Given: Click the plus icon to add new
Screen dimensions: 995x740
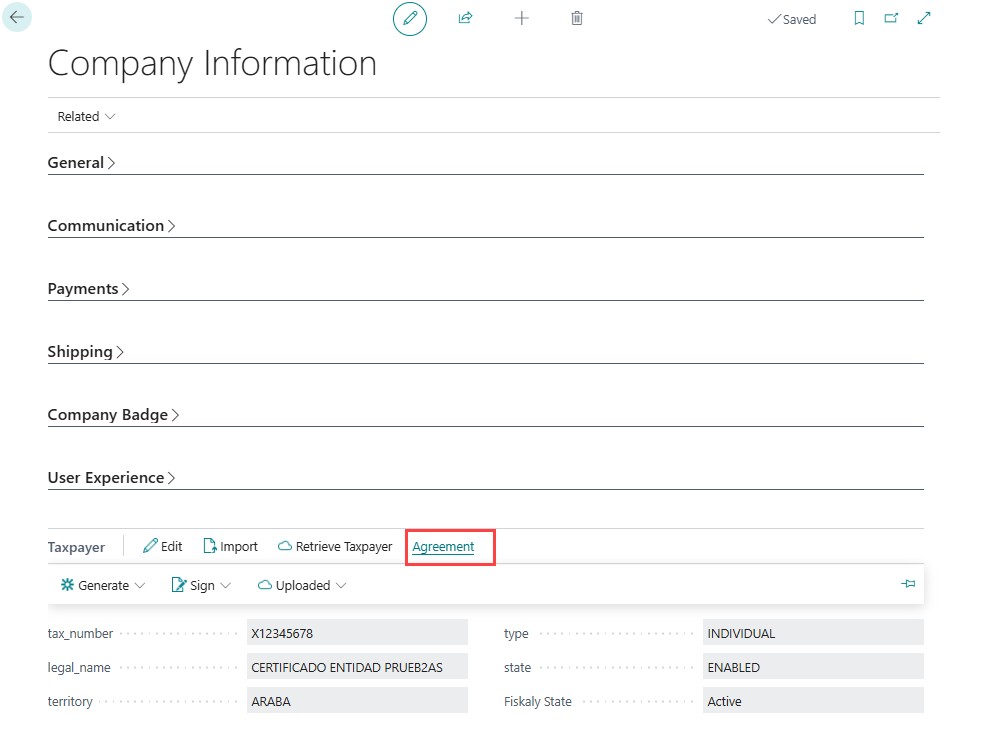Looking at the screenshot, I should point(521,18).
